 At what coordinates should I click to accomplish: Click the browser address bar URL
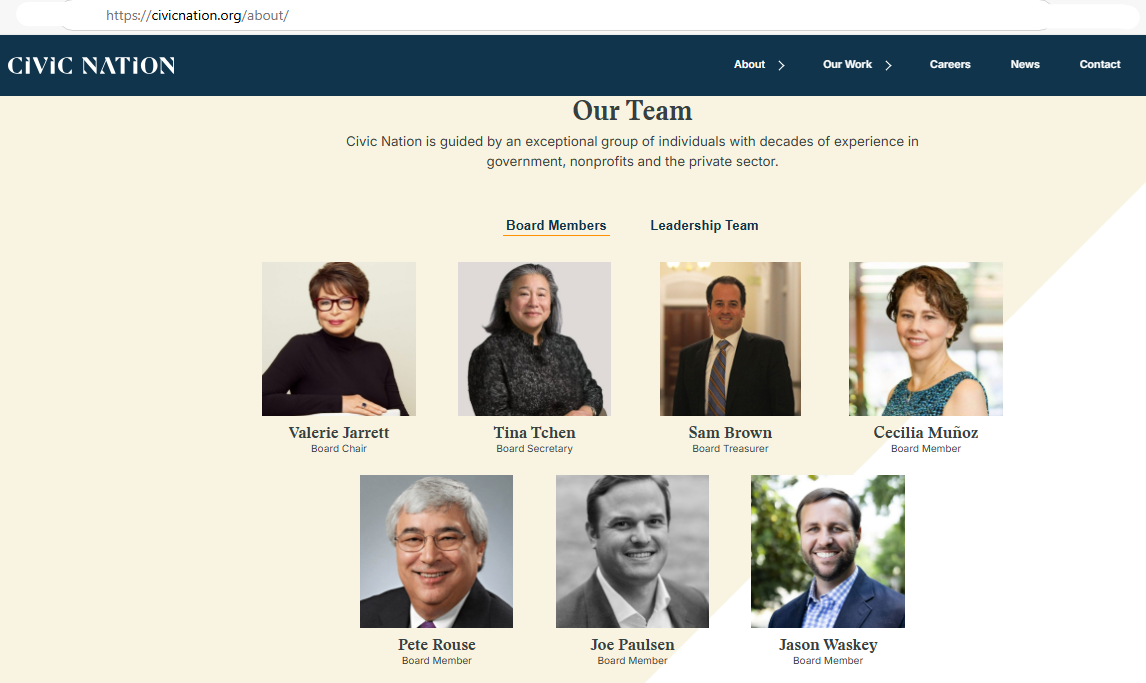click(x=197, y=15)
